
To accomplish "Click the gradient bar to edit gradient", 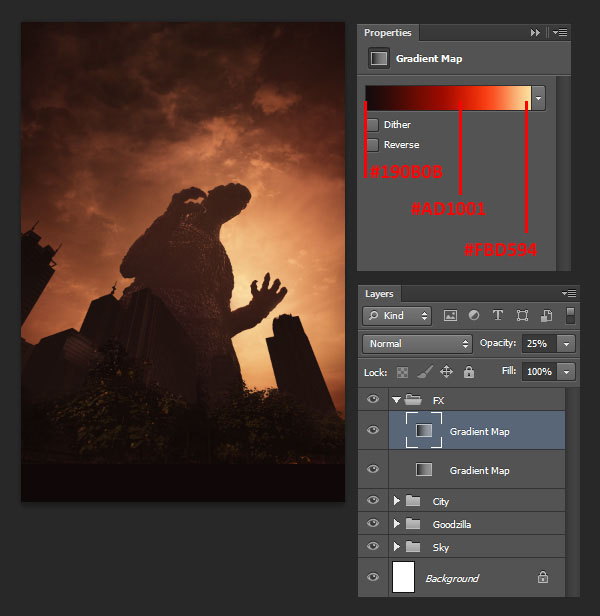I will [x=448, y=98].
